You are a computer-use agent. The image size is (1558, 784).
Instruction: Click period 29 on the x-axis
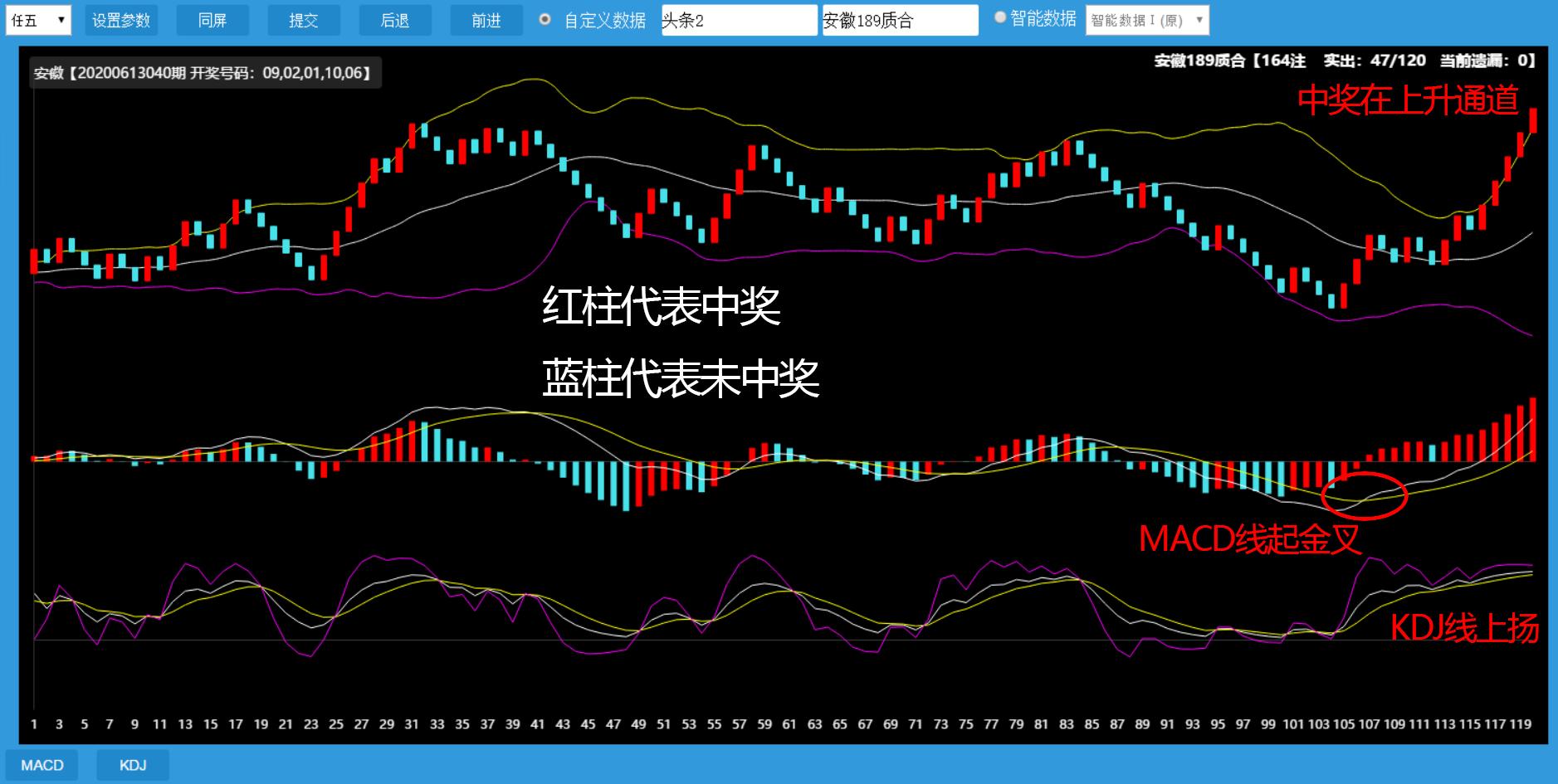pyautogui.click(x=387, y=724)
